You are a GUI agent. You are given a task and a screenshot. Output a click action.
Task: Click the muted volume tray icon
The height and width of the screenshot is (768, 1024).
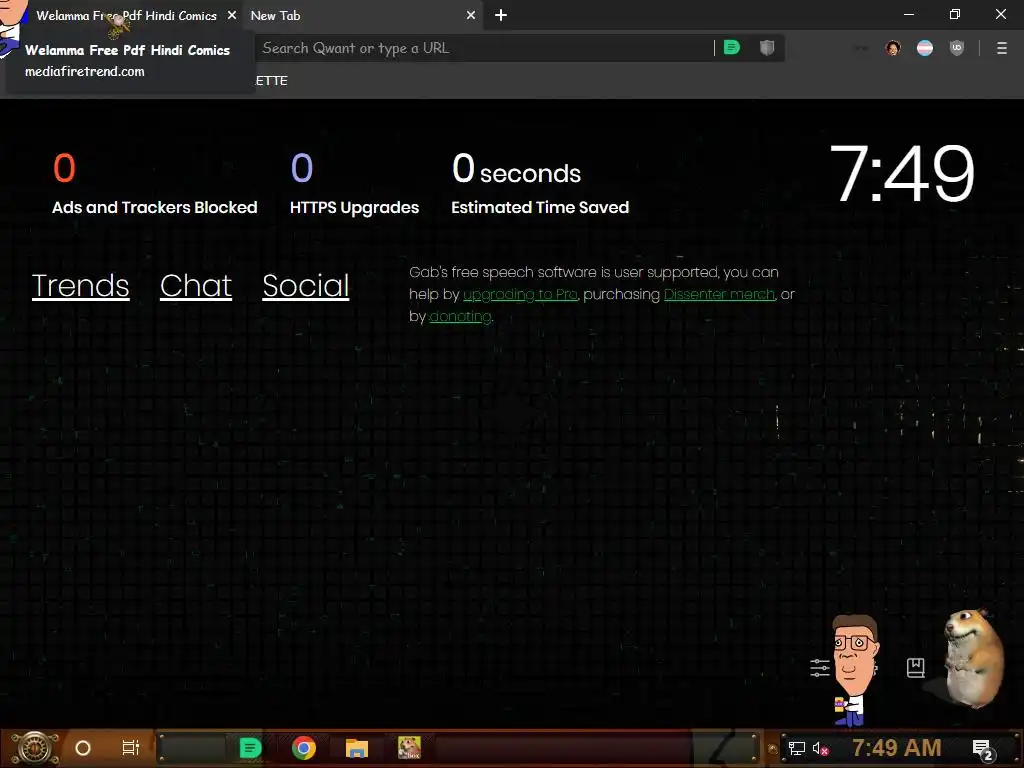[820, 748]
